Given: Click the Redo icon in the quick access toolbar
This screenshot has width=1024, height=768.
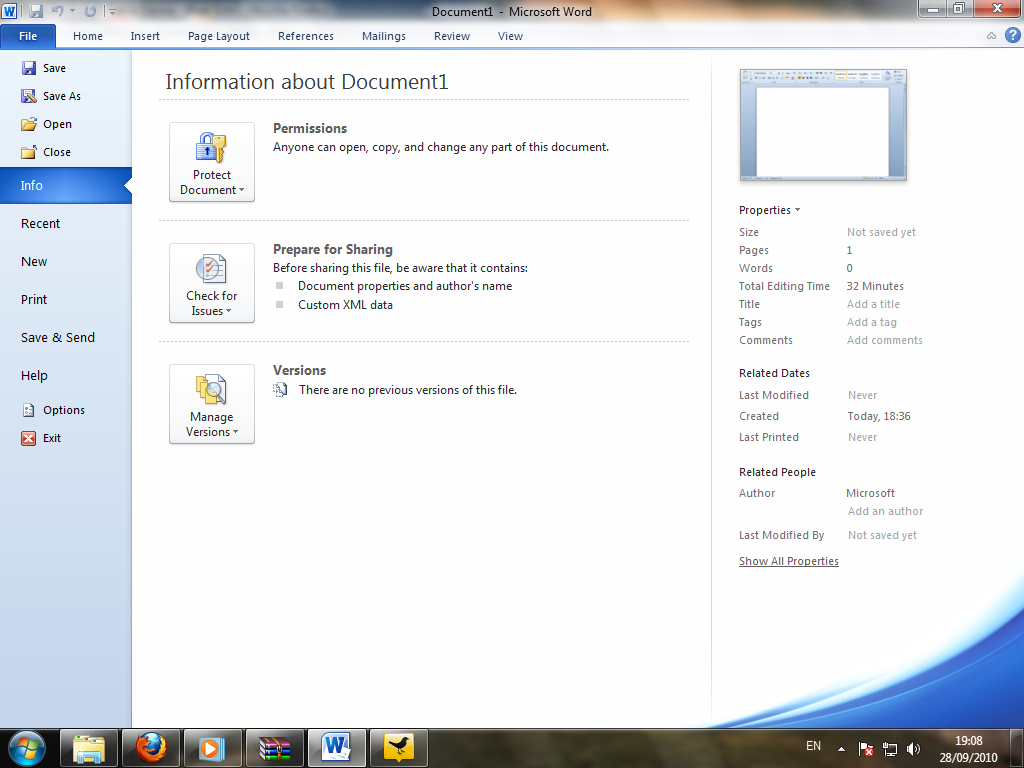Looking at the screenshot, I should pos(90,11).
